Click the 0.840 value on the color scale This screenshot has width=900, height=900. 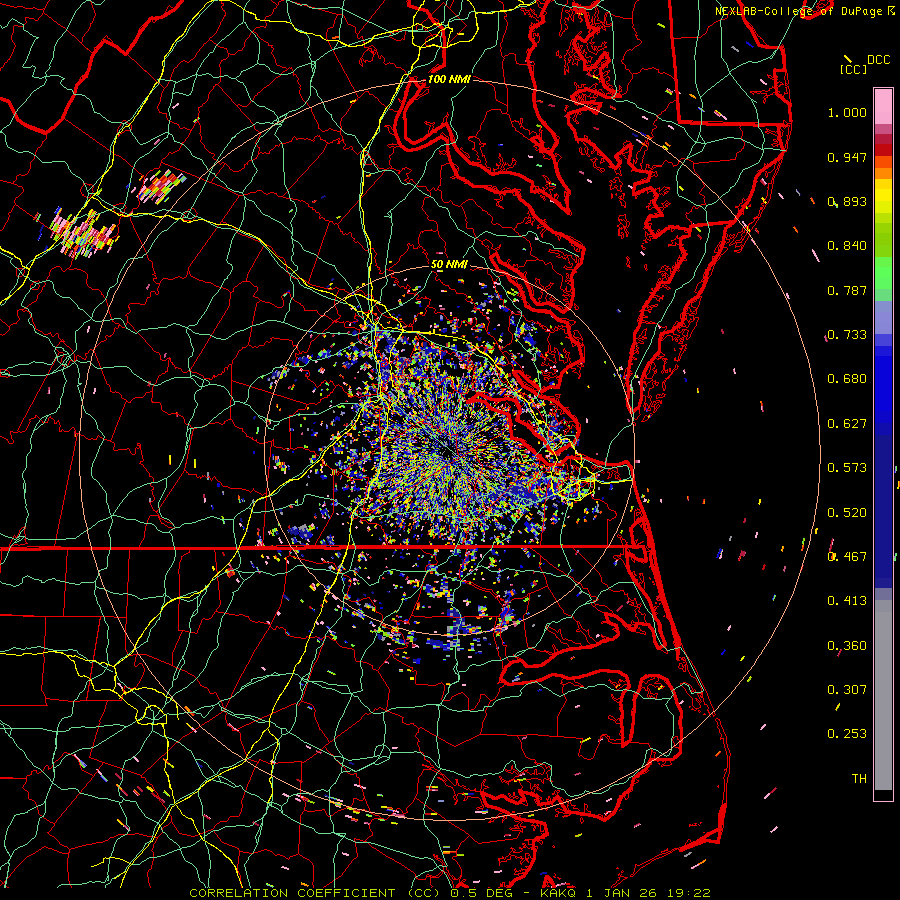(847, 246)
